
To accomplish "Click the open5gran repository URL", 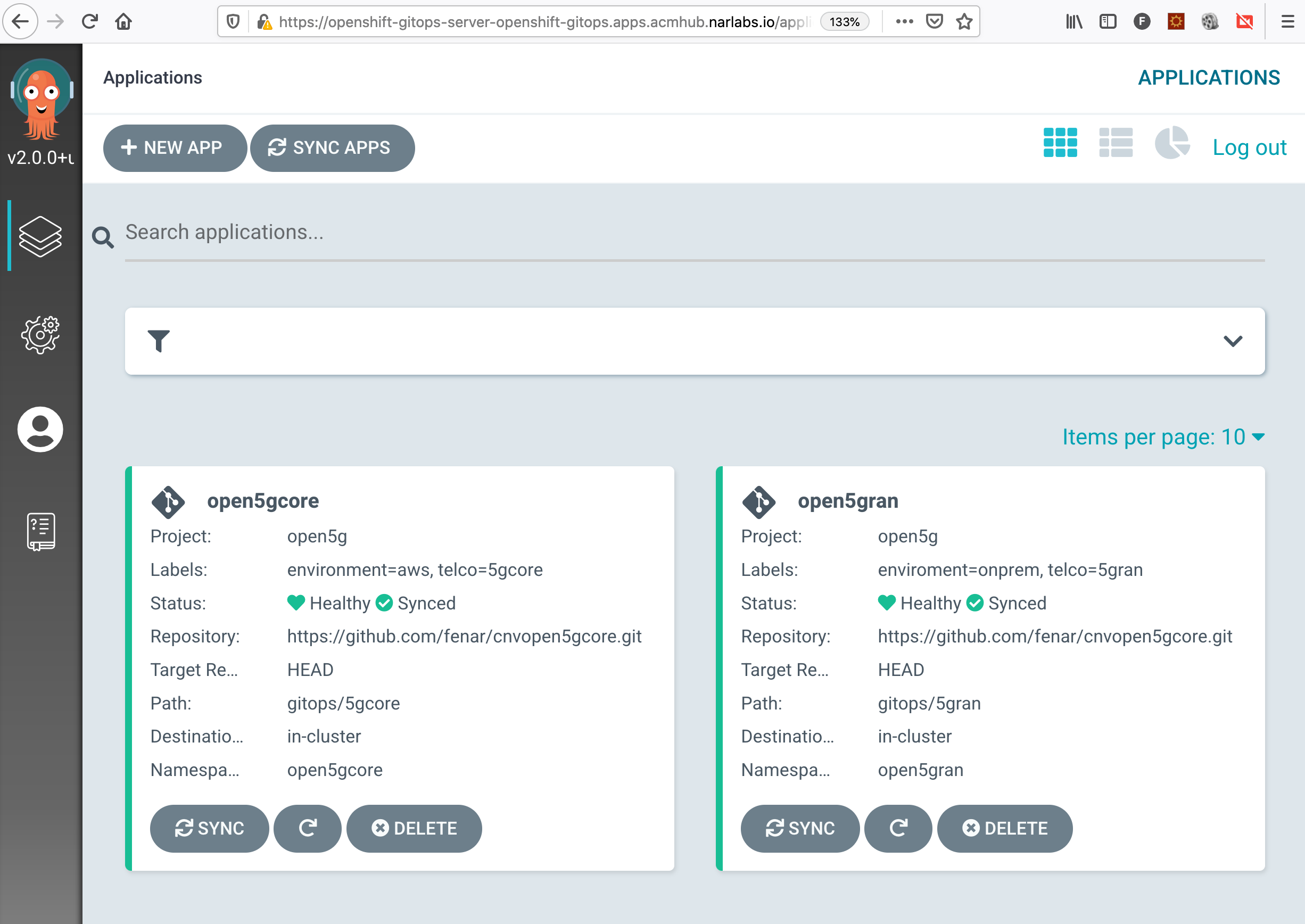I will [1055, 636].
